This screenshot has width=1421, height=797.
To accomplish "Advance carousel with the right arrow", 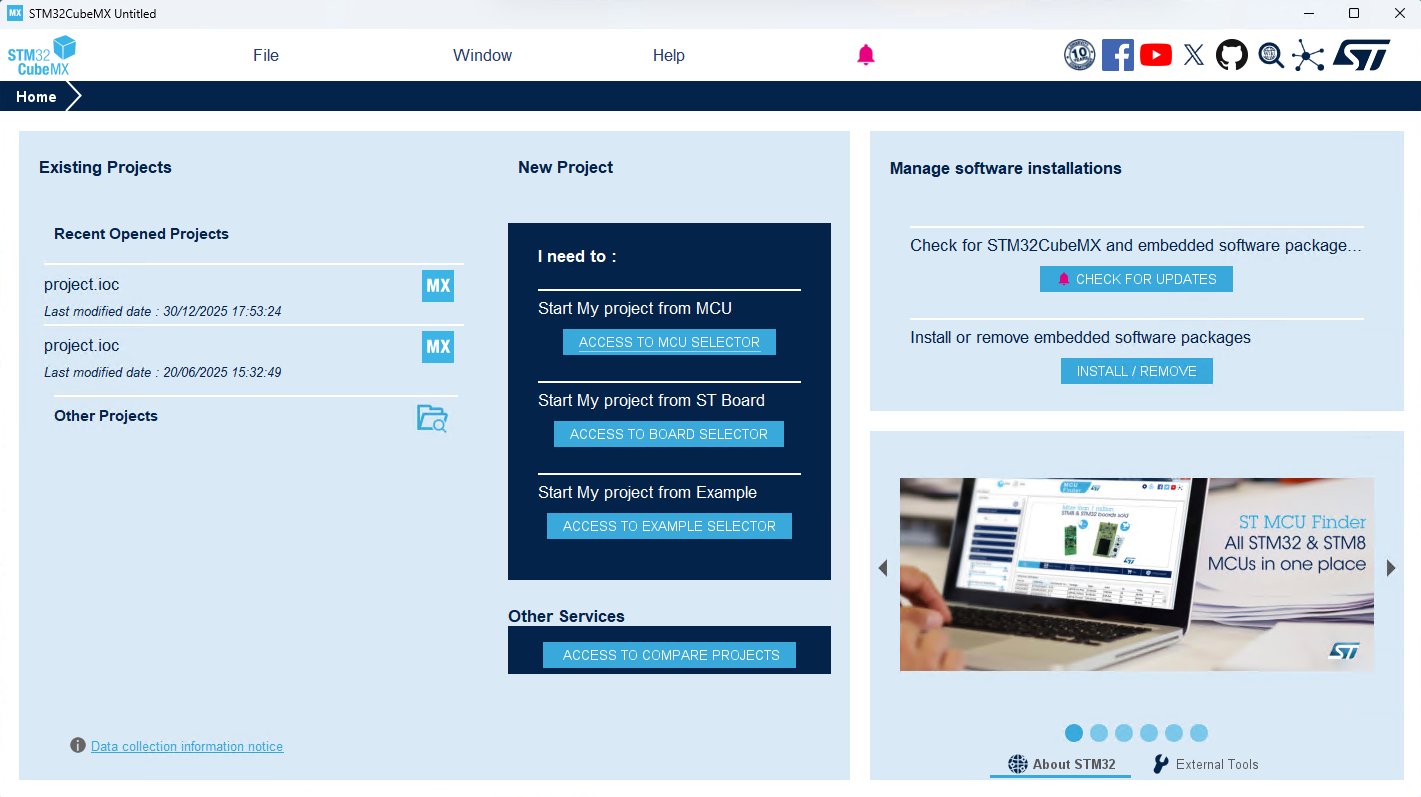I will [x=1390, y=568].
